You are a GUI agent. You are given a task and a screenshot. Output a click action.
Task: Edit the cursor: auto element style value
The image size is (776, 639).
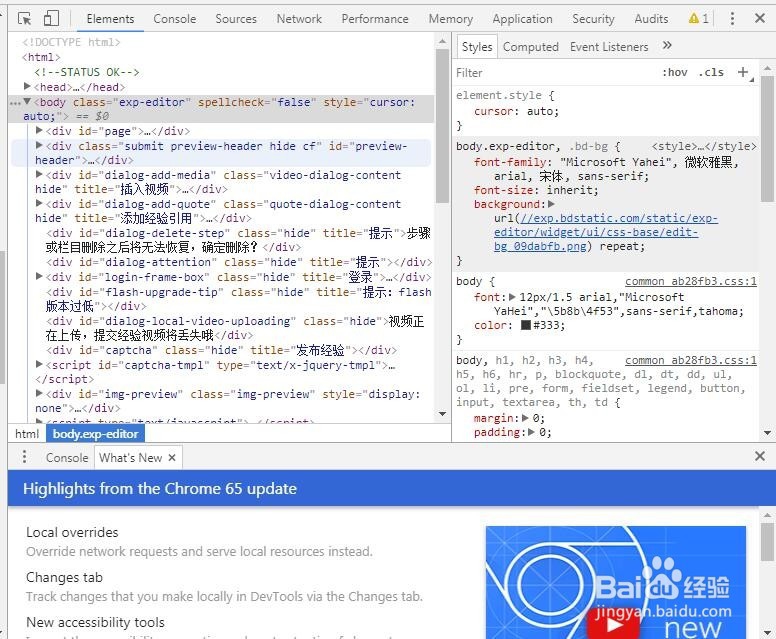541,111
